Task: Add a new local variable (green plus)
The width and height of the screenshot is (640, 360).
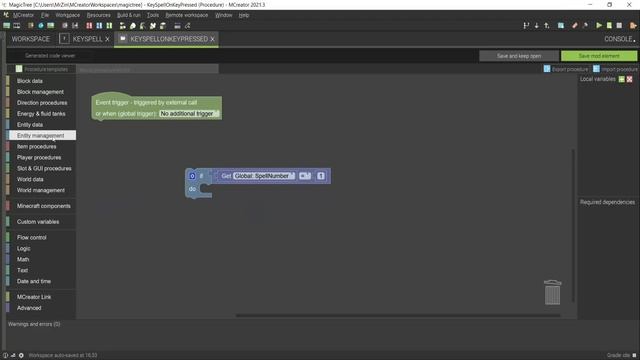Action: pyautogui.click(x=621, y=79)
